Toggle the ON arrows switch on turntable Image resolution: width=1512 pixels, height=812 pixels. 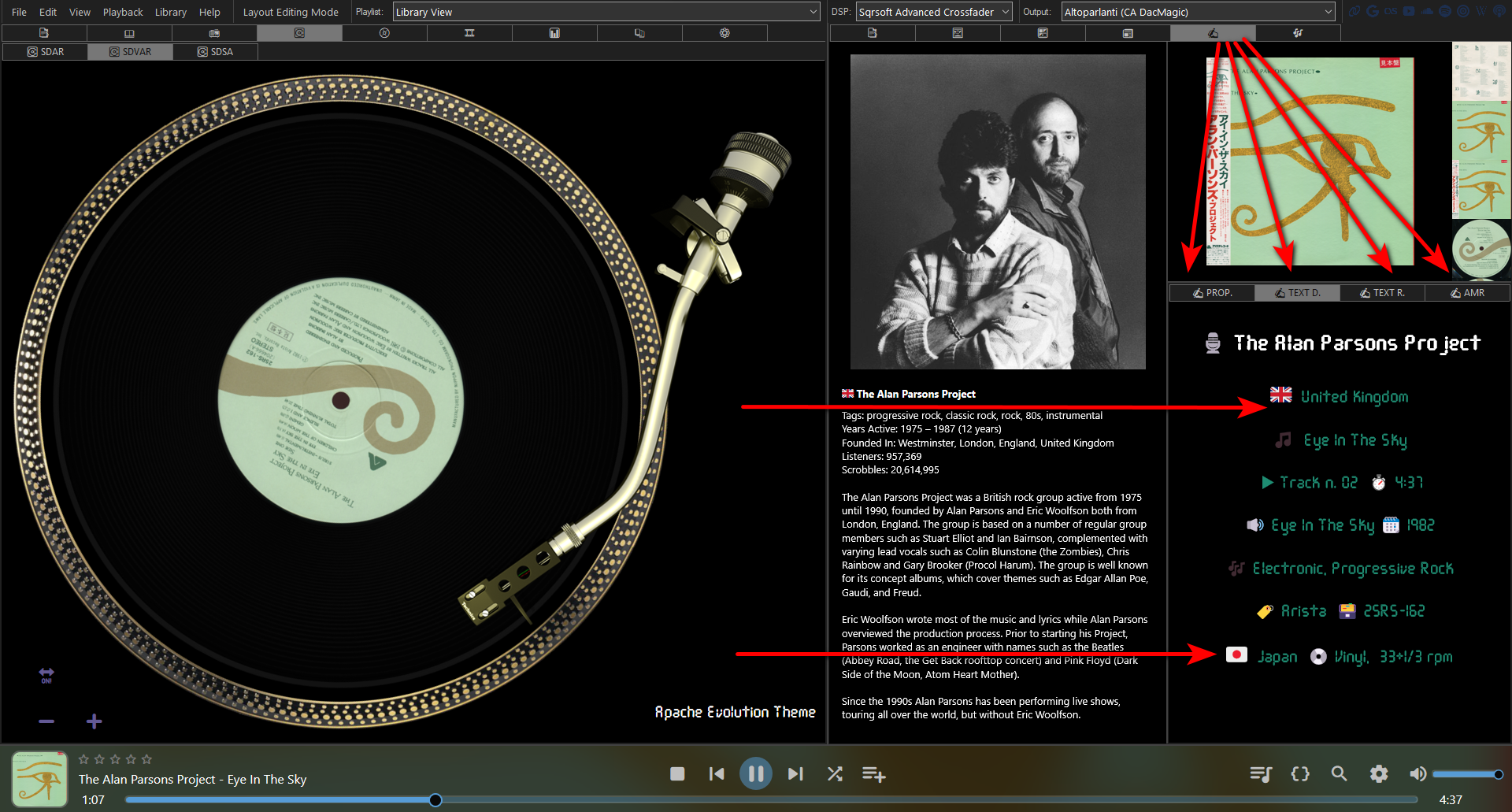[46, 675]
